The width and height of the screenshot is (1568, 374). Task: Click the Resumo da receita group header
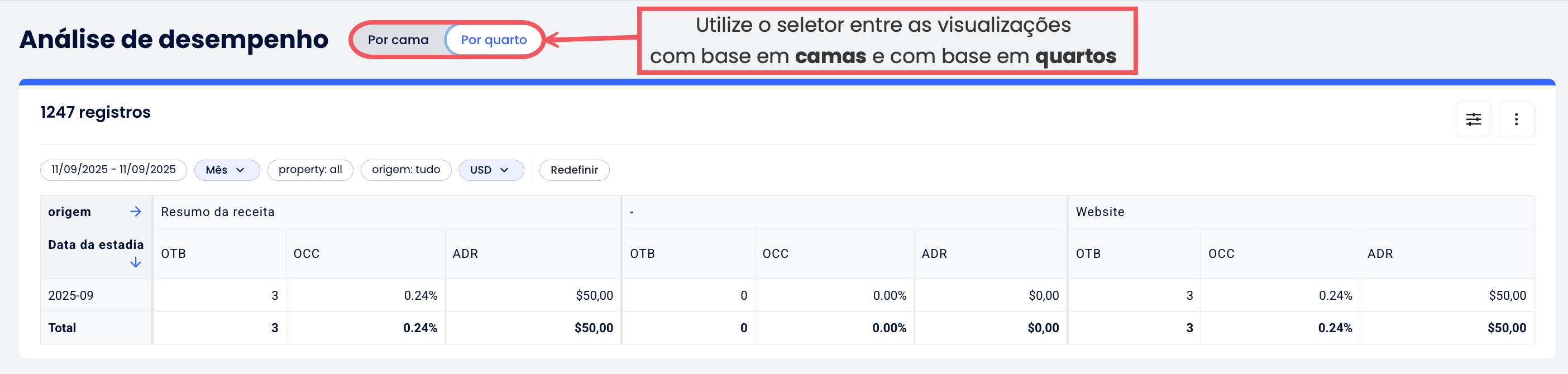coord(217,212)
